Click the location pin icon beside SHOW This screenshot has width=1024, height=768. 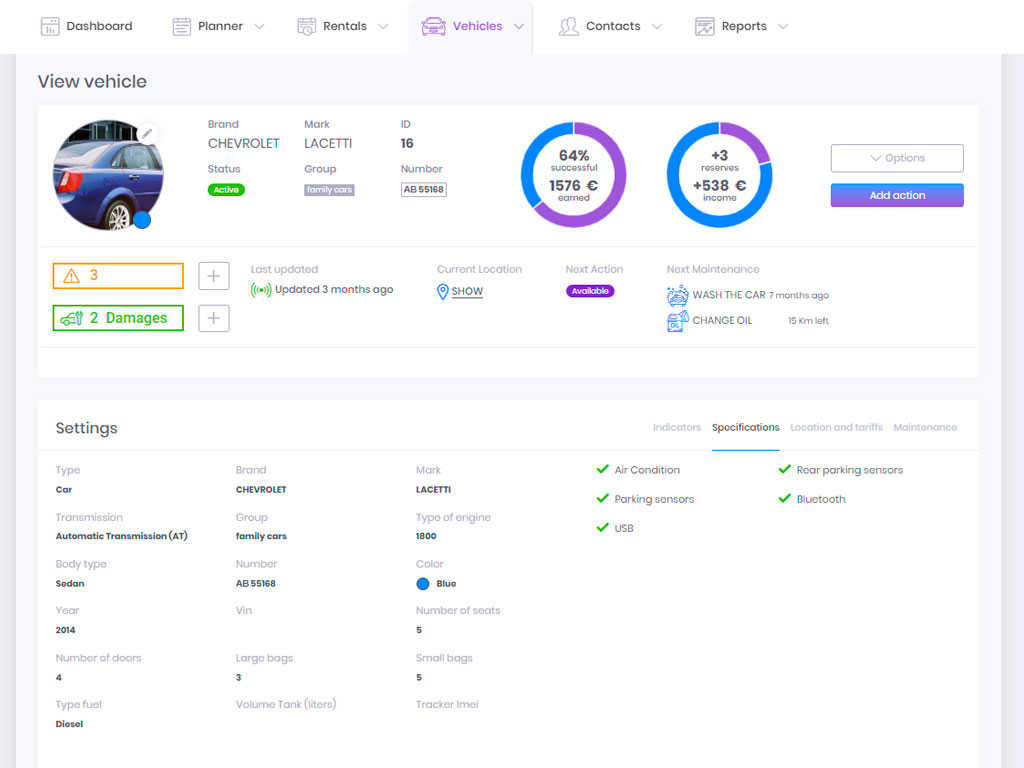443,291
